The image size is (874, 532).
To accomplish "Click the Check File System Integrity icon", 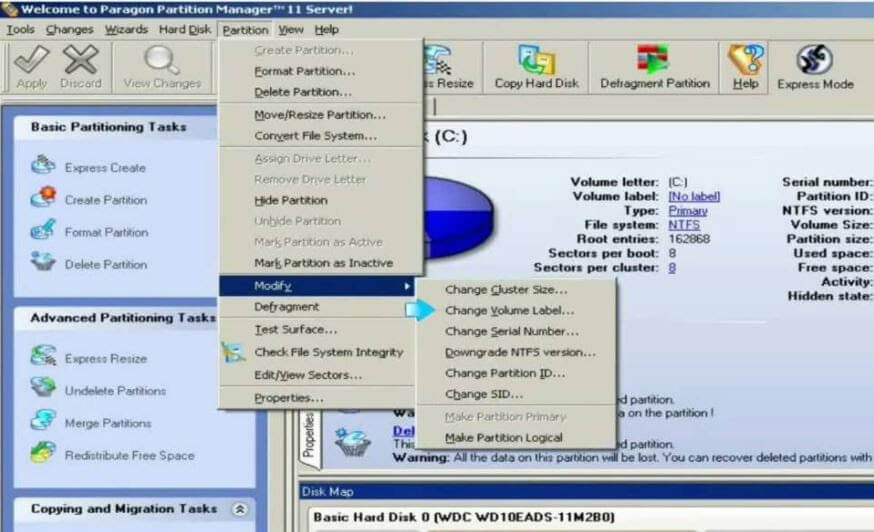I will (x=233, y=352).
